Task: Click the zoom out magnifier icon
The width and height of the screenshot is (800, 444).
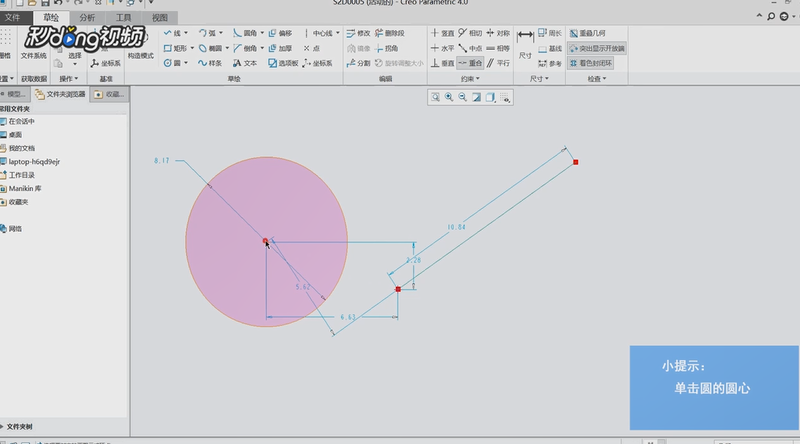Action: click(463, 97)
